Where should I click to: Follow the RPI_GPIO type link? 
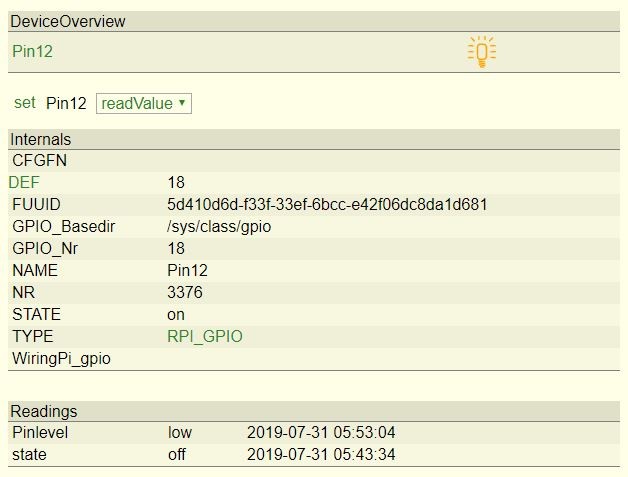pos(204,336)
